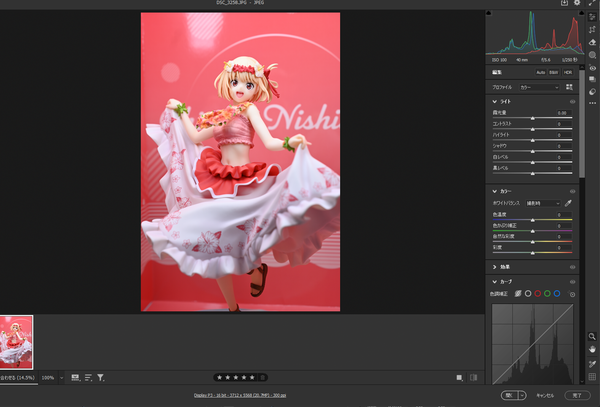
Task: Select the Color Sampler eyedropper tool
Action: [592, 364]
